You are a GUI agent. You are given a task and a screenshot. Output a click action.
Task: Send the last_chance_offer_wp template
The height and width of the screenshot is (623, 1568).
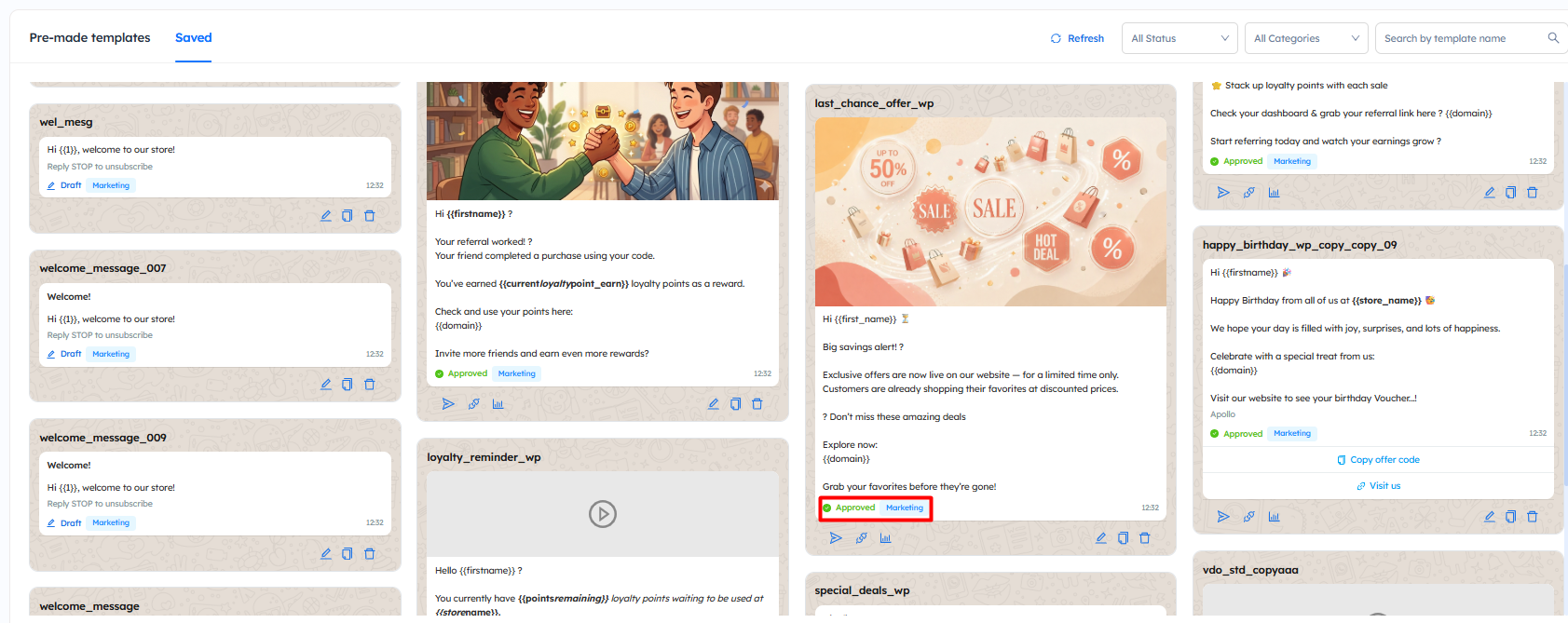point(836,538)
